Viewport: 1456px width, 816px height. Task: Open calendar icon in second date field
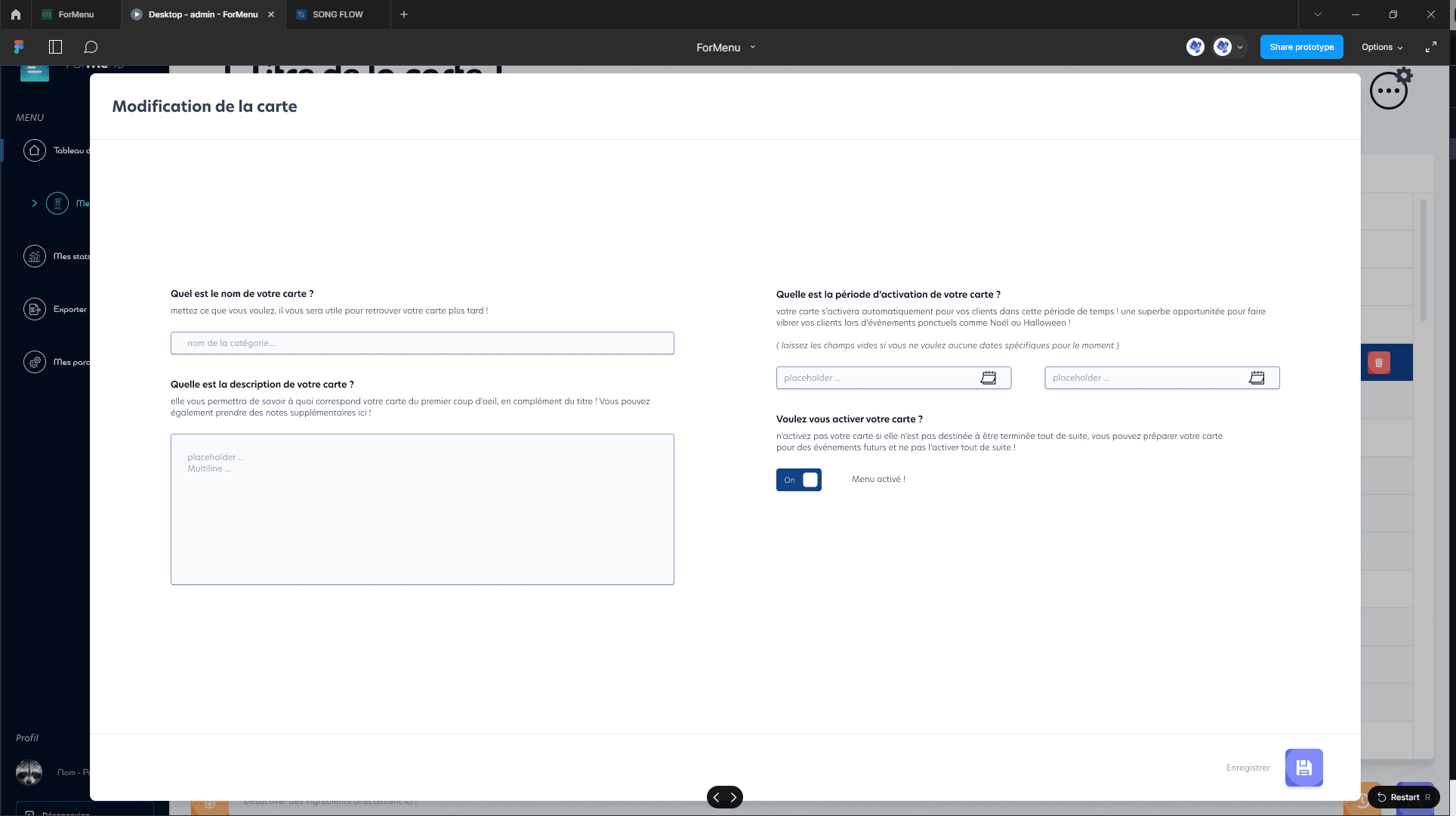pyautogui.click(x=1257, y=378)
